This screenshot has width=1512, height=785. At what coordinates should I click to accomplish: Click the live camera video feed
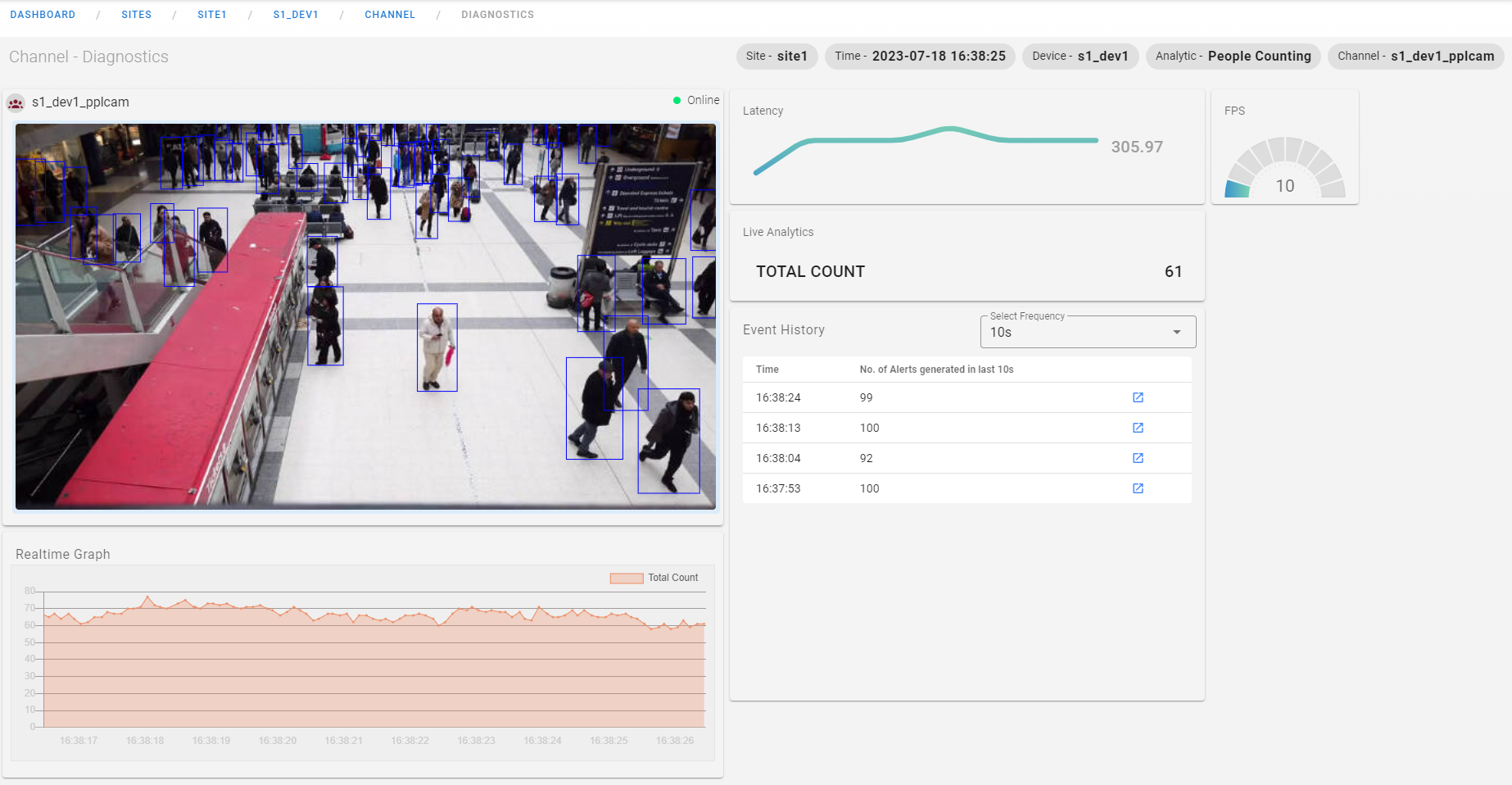365,316
